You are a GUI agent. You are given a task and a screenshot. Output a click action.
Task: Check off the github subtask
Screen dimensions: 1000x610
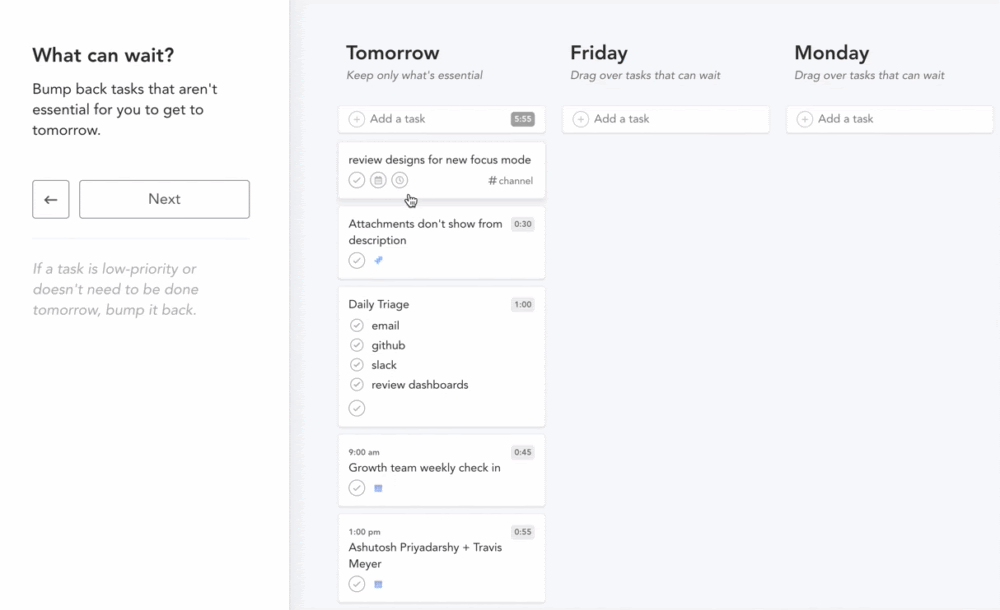click(357, 345)
